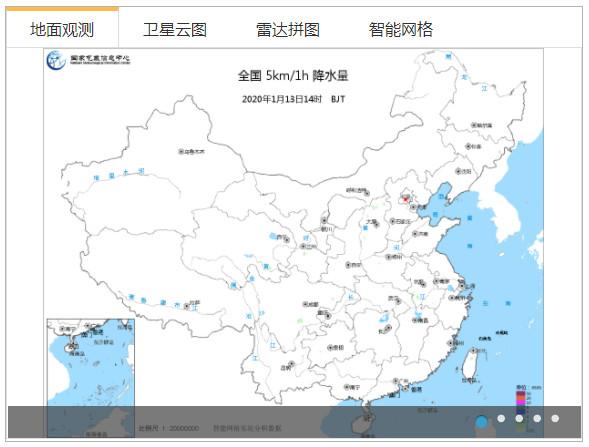
Task: Go to the second carousel slide dot
Action: (x=501, y=418)
